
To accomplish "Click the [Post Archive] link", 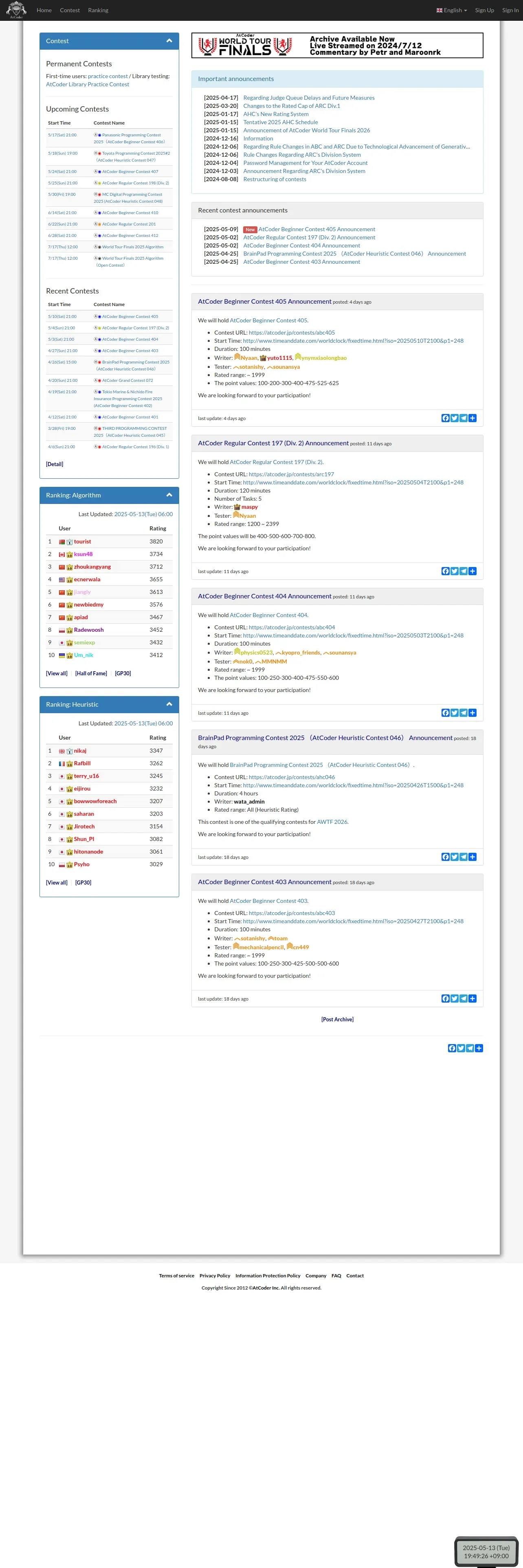I will pyautogui.click(x=337, y=1020).
